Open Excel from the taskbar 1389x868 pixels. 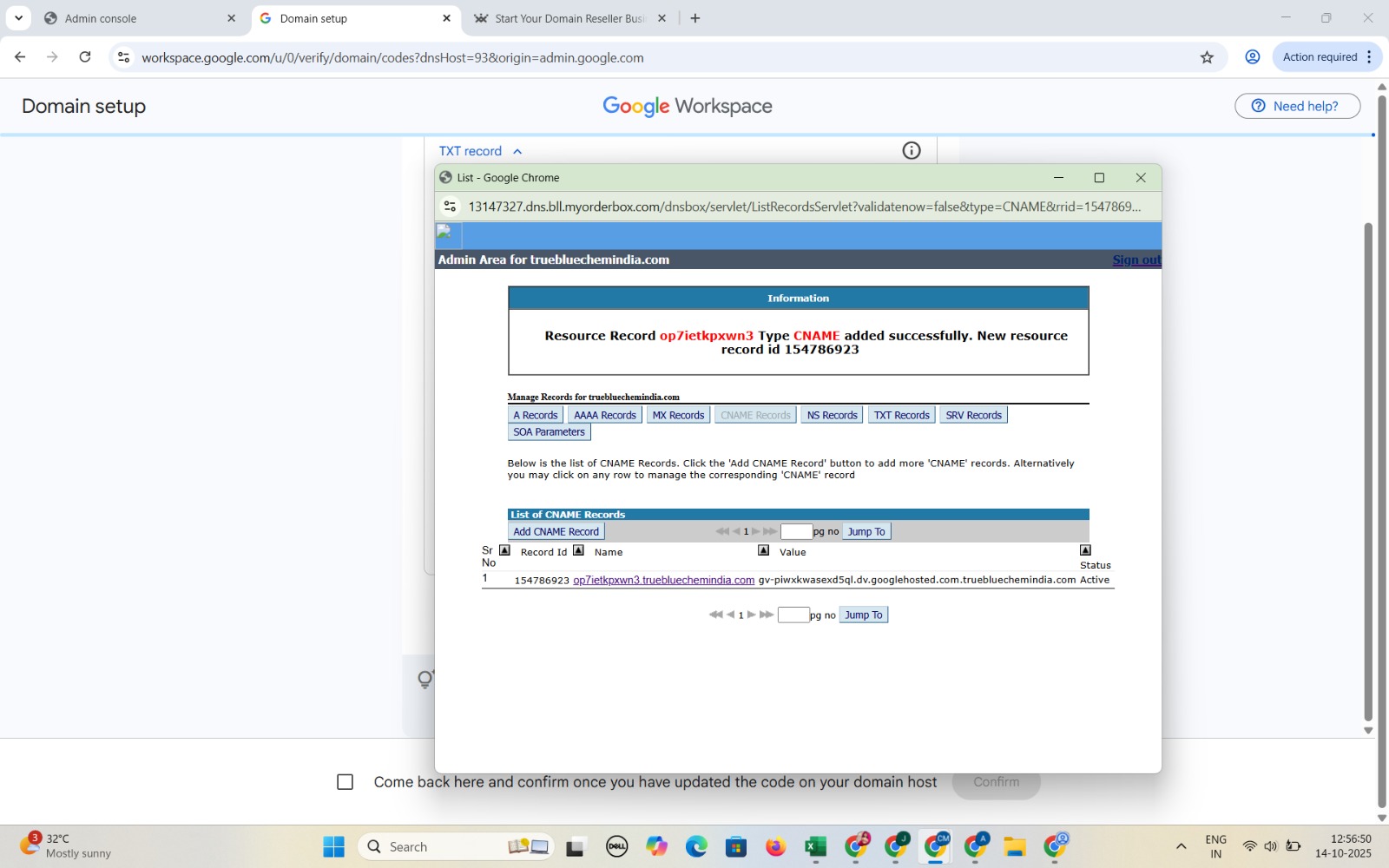click(x=815, y=846)
